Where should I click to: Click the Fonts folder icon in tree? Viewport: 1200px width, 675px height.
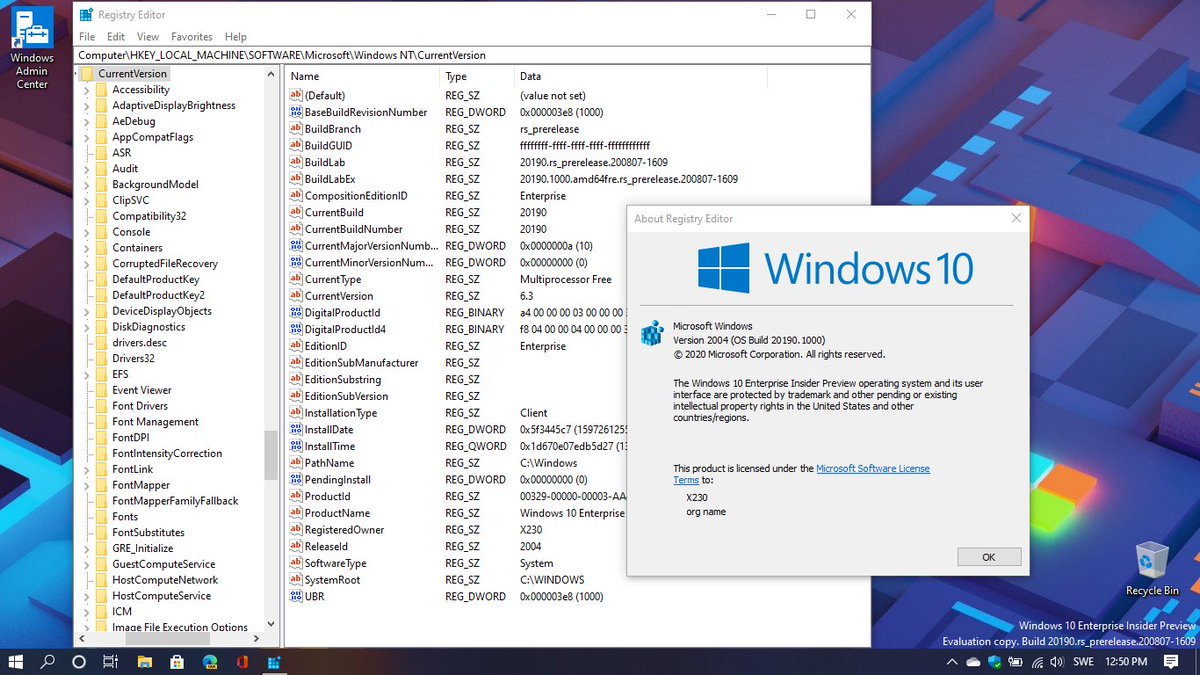101,517
